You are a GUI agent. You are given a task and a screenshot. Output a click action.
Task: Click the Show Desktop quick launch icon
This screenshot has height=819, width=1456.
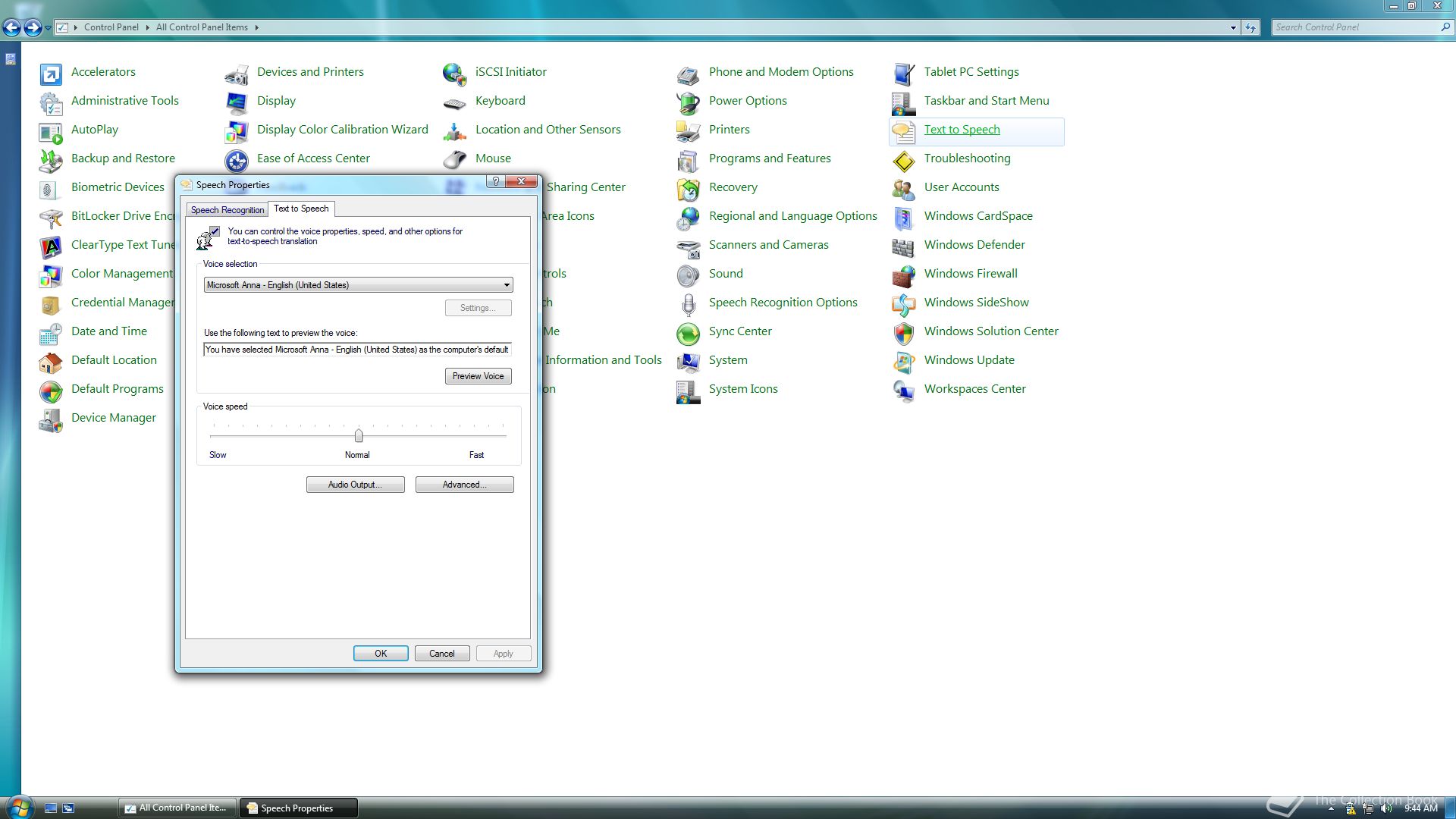pos(51,808)
